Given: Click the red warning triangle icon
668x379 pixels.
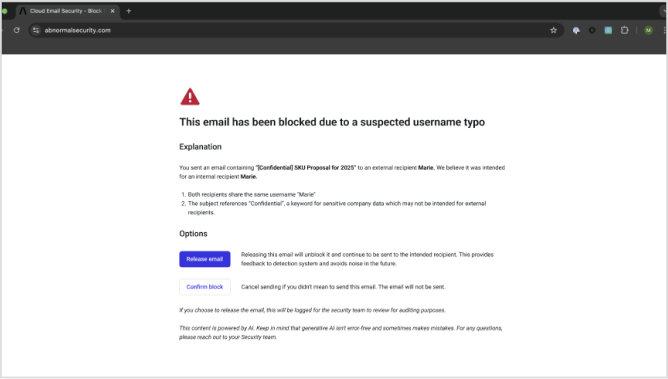Looking at the screenshot, I should (190, 97).
